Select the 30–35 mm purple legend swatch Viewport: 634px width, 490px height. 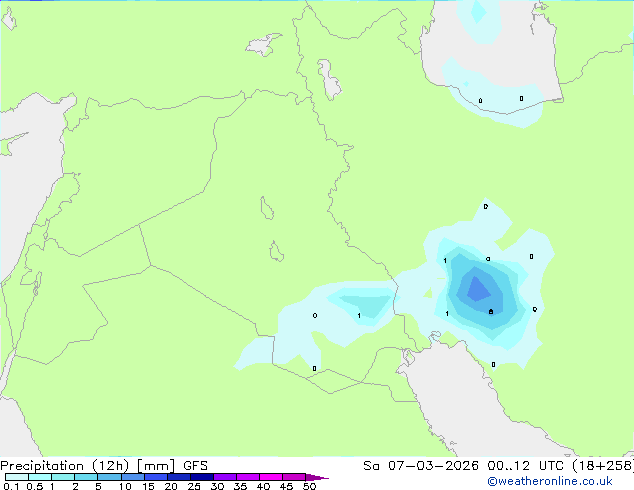point(225,477)
